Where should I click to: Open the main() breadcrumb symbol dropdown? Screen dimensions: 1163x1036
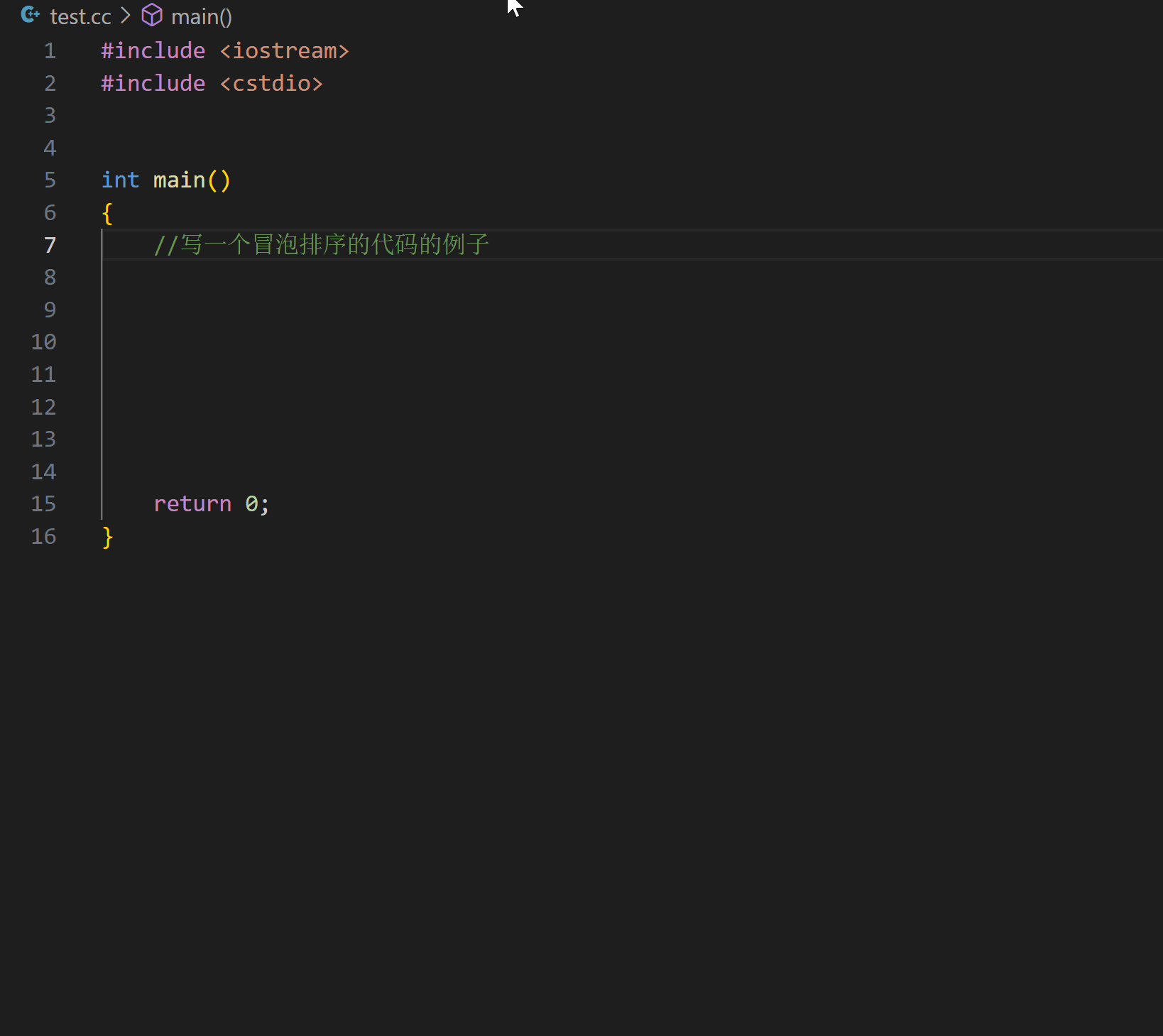[202, 16]
